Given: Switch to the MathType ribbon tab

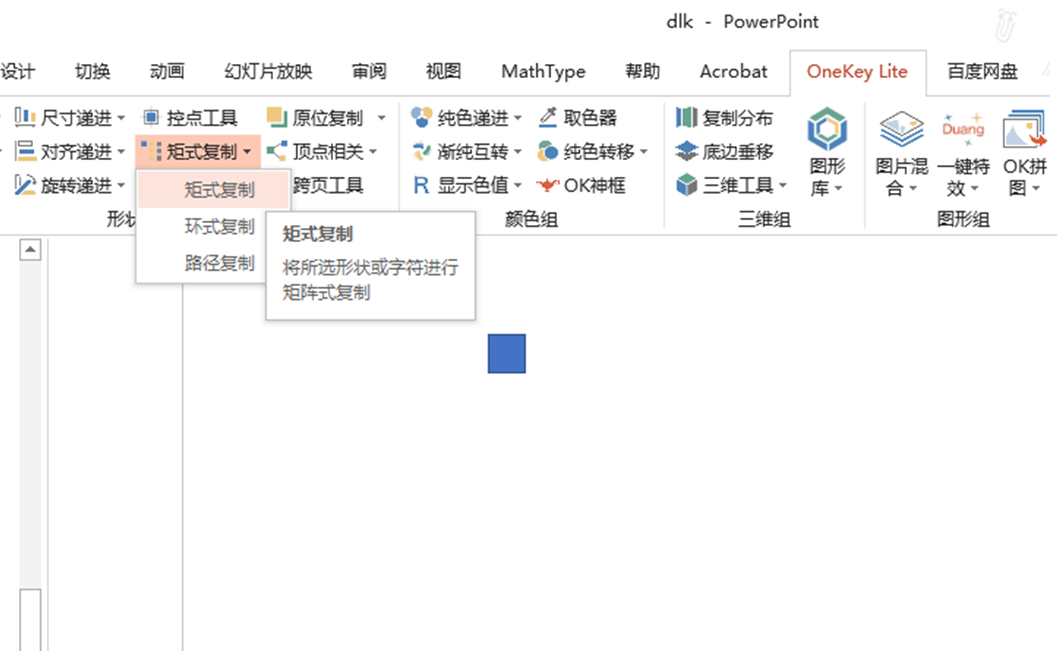Looking at the screenshot, I should click(x=543, y=71).
